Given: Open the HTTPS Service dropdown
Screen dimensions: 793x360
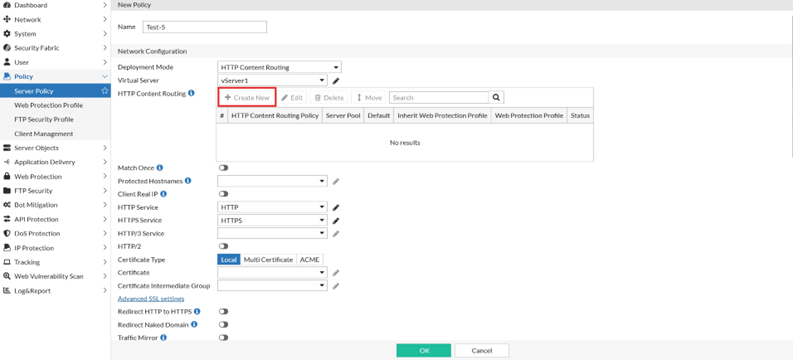Looking at the screenshot, I should (x=273, y=220).
